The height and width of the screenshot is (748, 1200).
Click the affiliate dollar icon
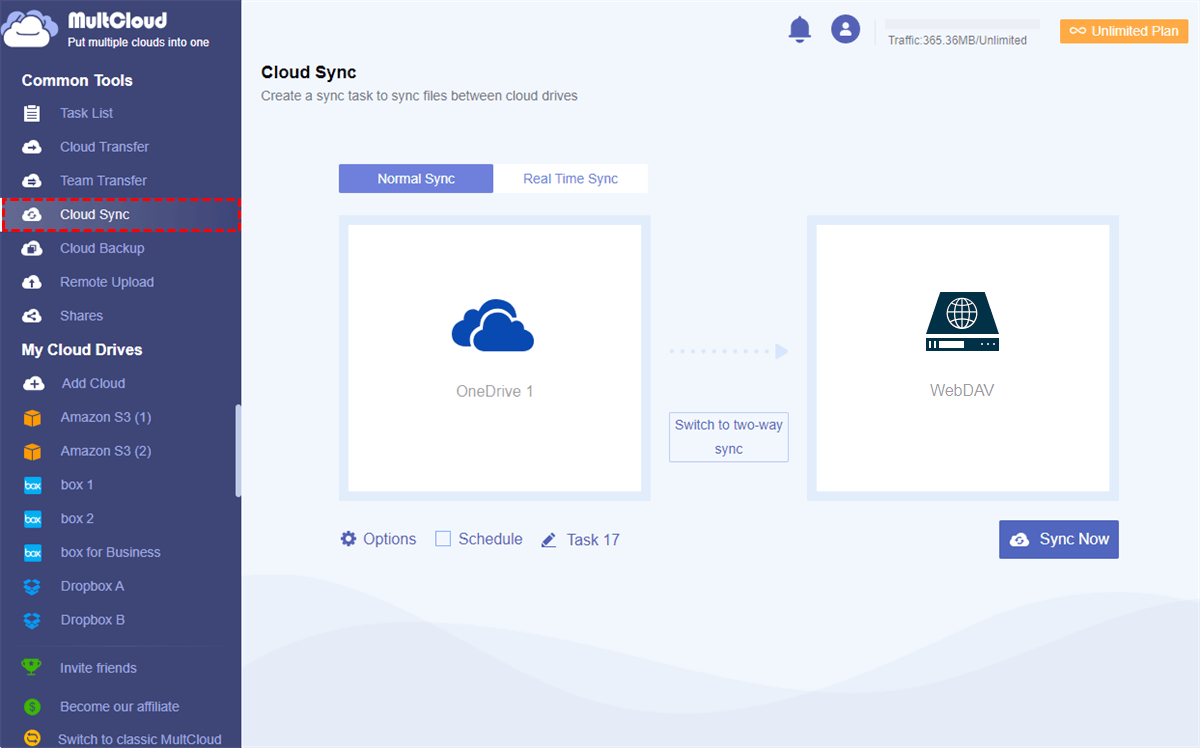tap(32, 706)
